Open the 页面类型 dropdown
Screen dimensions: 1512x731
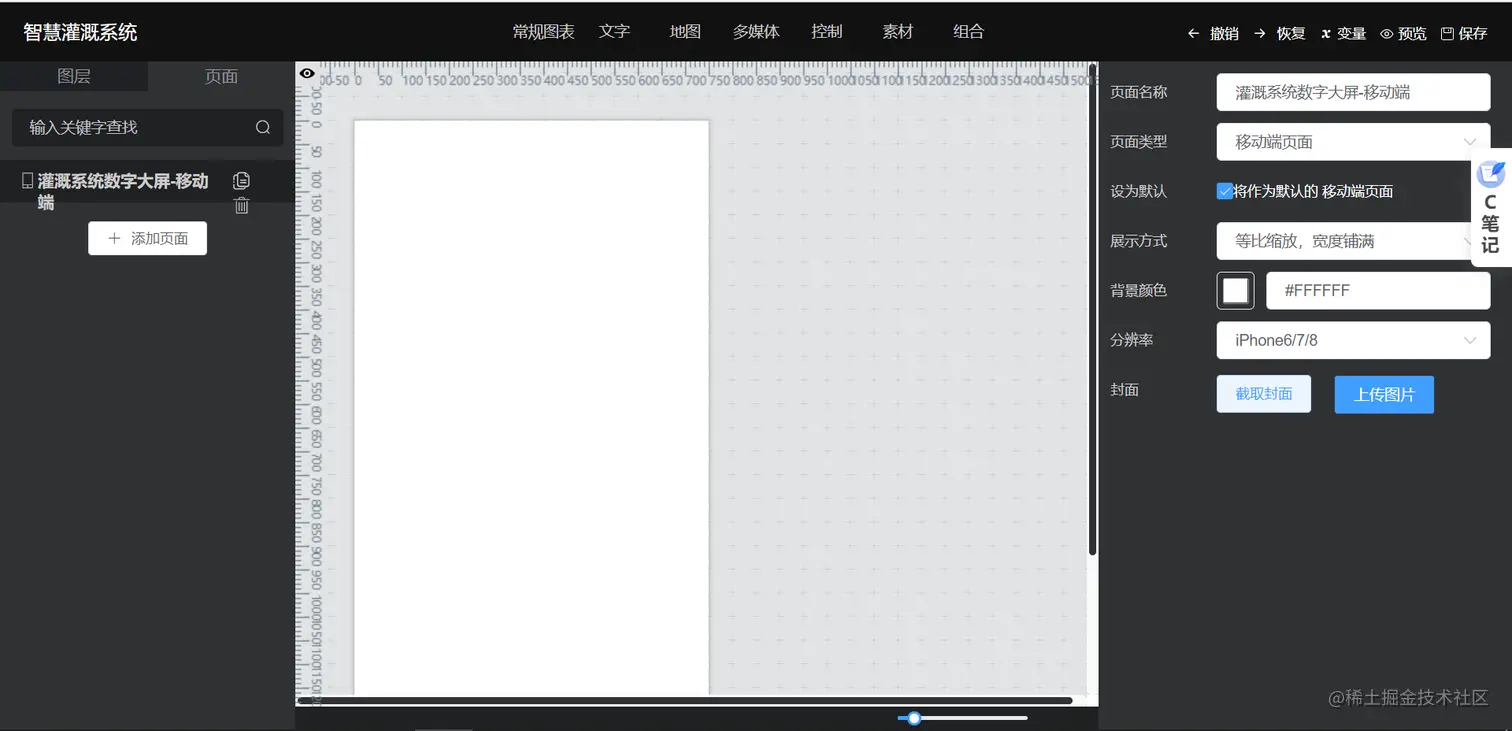pos(1353,142)
